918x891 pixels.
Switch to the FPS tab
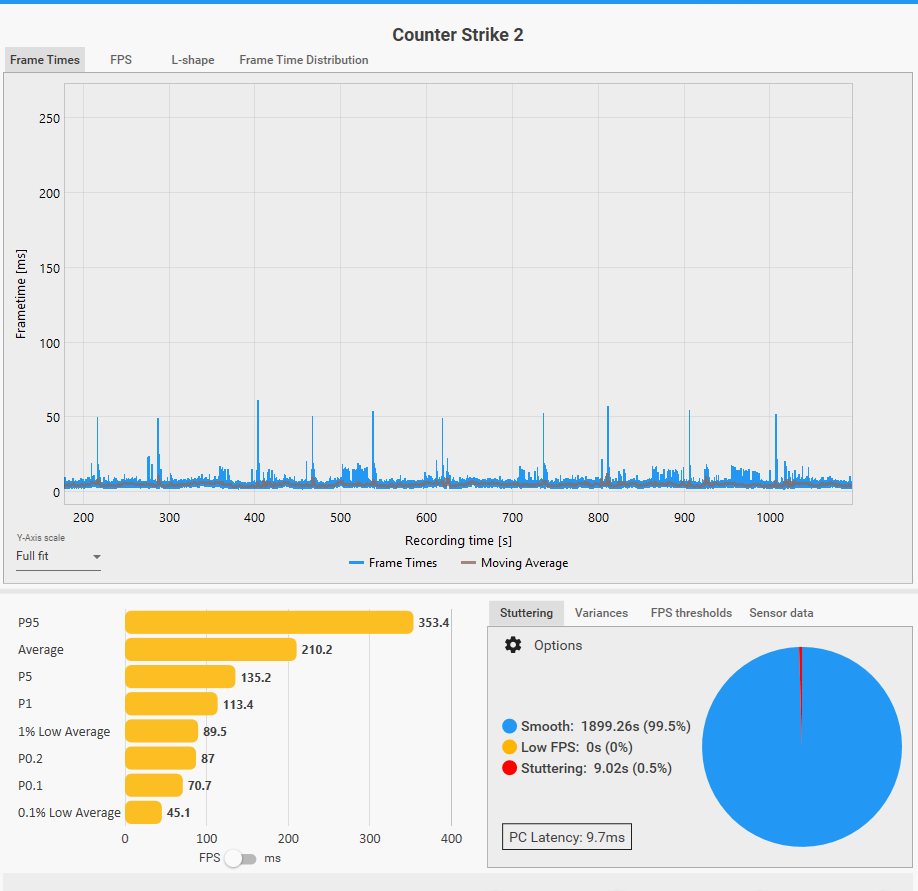click(x=121, y=60)
